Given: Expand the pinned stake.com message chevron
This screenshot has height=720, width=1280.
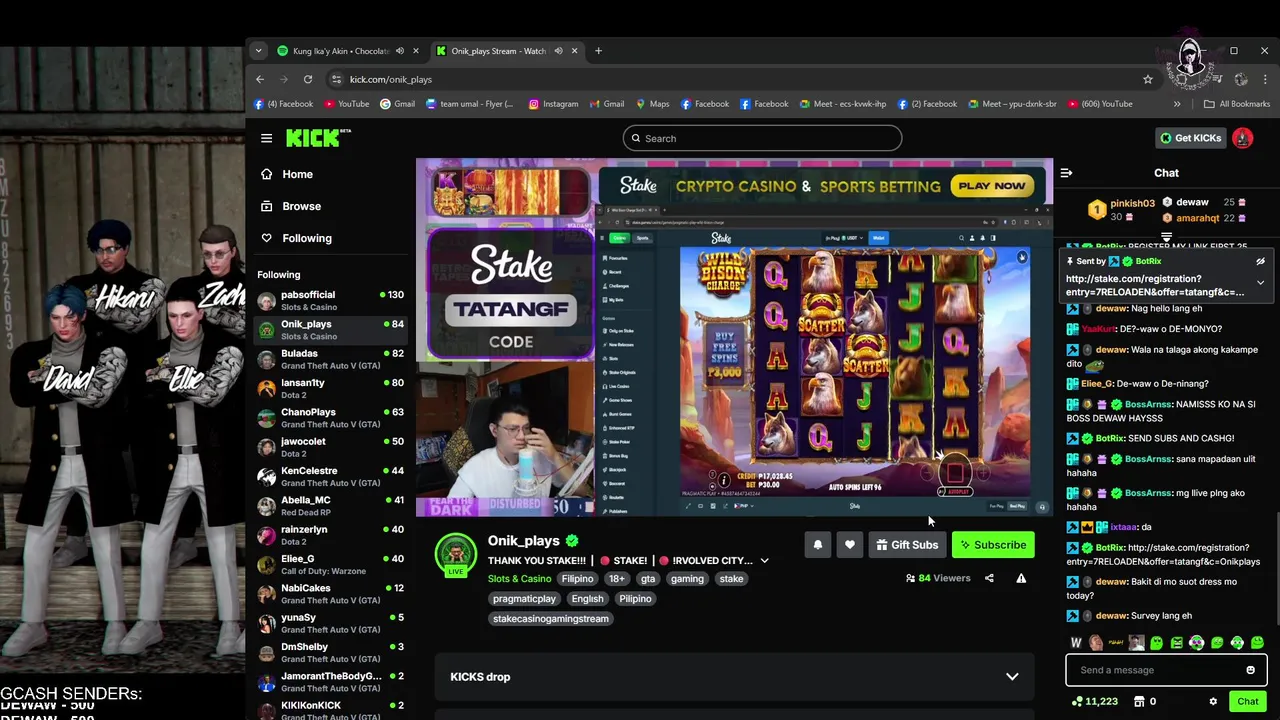Looking at the screenshot, I should point(1260,283).
